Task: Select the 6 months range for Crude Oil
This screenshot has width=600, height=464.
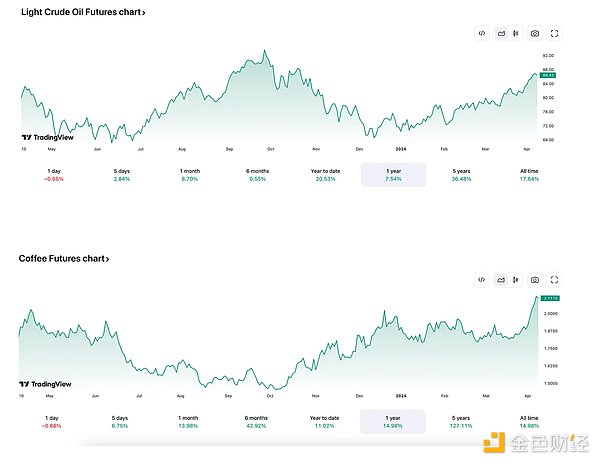Action: coord(257,174)
